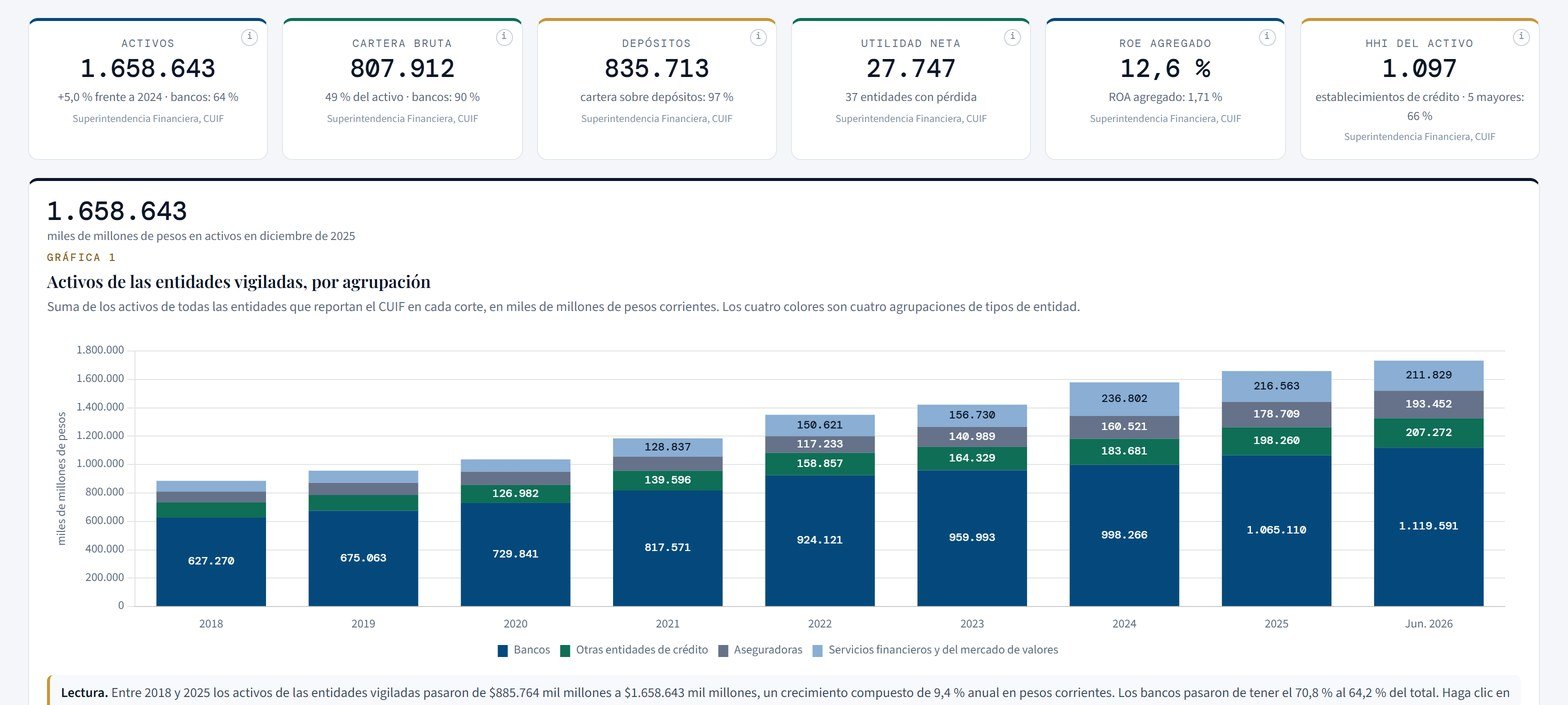Click the 'Lectura.' note heading

click(84, 693)
